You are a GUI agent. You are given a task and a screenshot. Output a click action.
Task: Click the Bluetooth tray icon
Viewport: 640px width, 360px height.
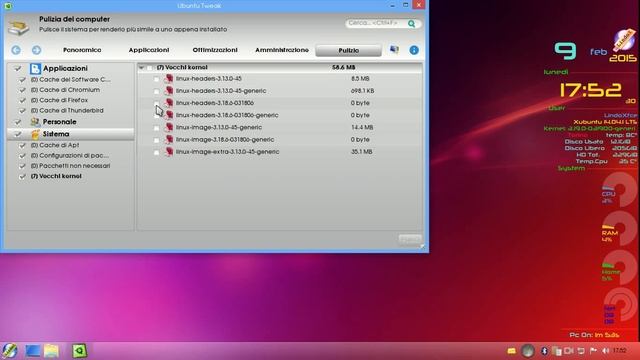point(544,351)
